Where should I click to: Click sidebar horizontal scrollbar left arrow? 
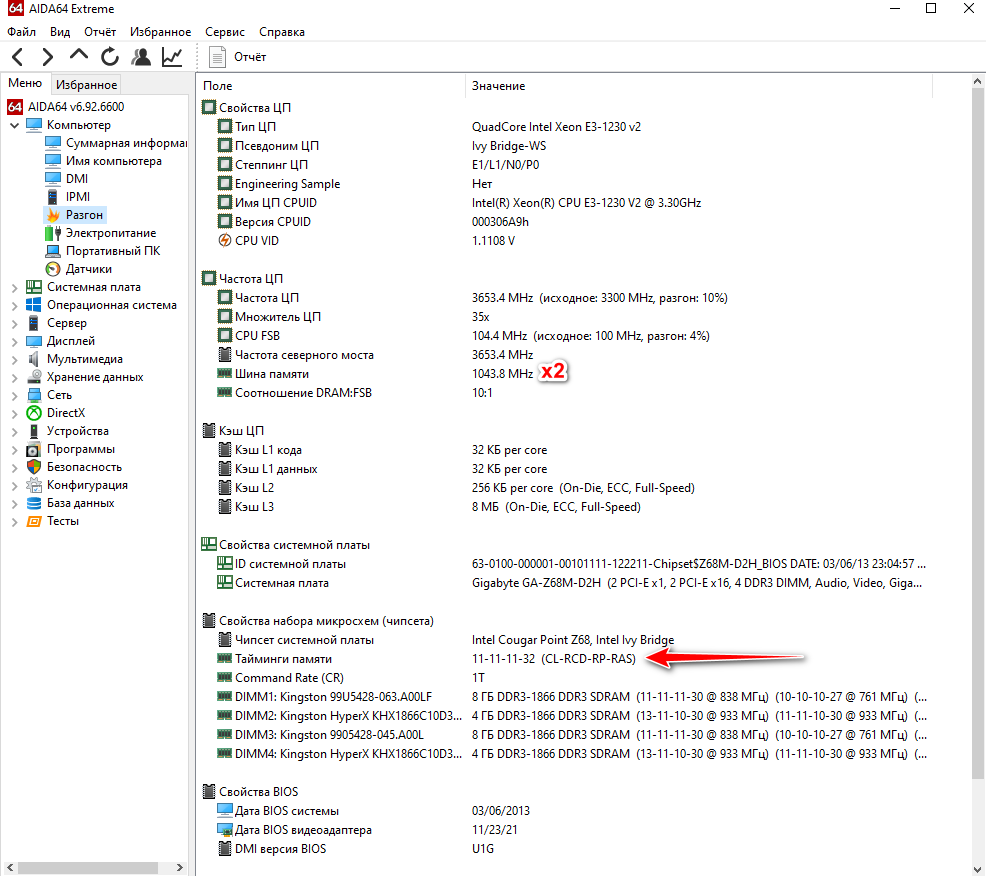pyautogui.click(x=9, y=867)
